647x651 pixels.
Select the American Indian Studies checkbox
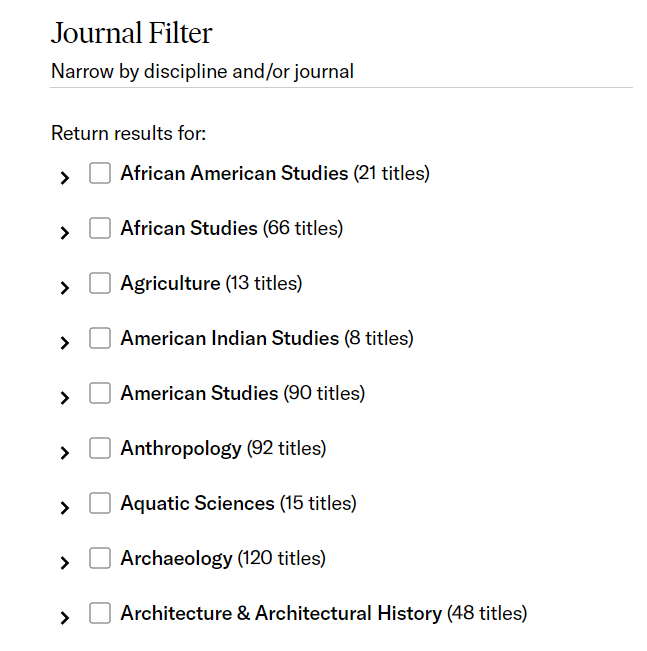[100, 338]
